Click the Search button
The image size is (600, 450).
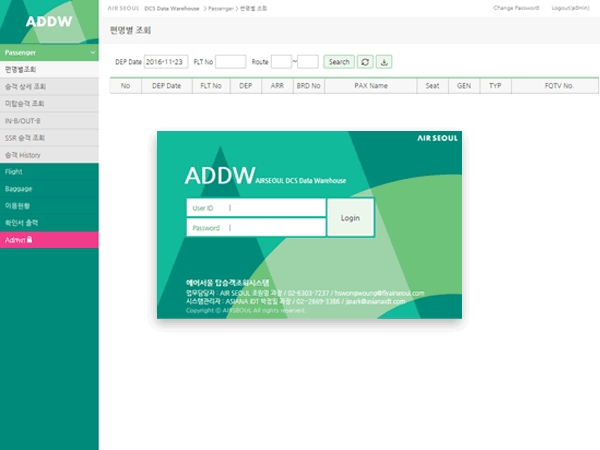click(339, 62)
